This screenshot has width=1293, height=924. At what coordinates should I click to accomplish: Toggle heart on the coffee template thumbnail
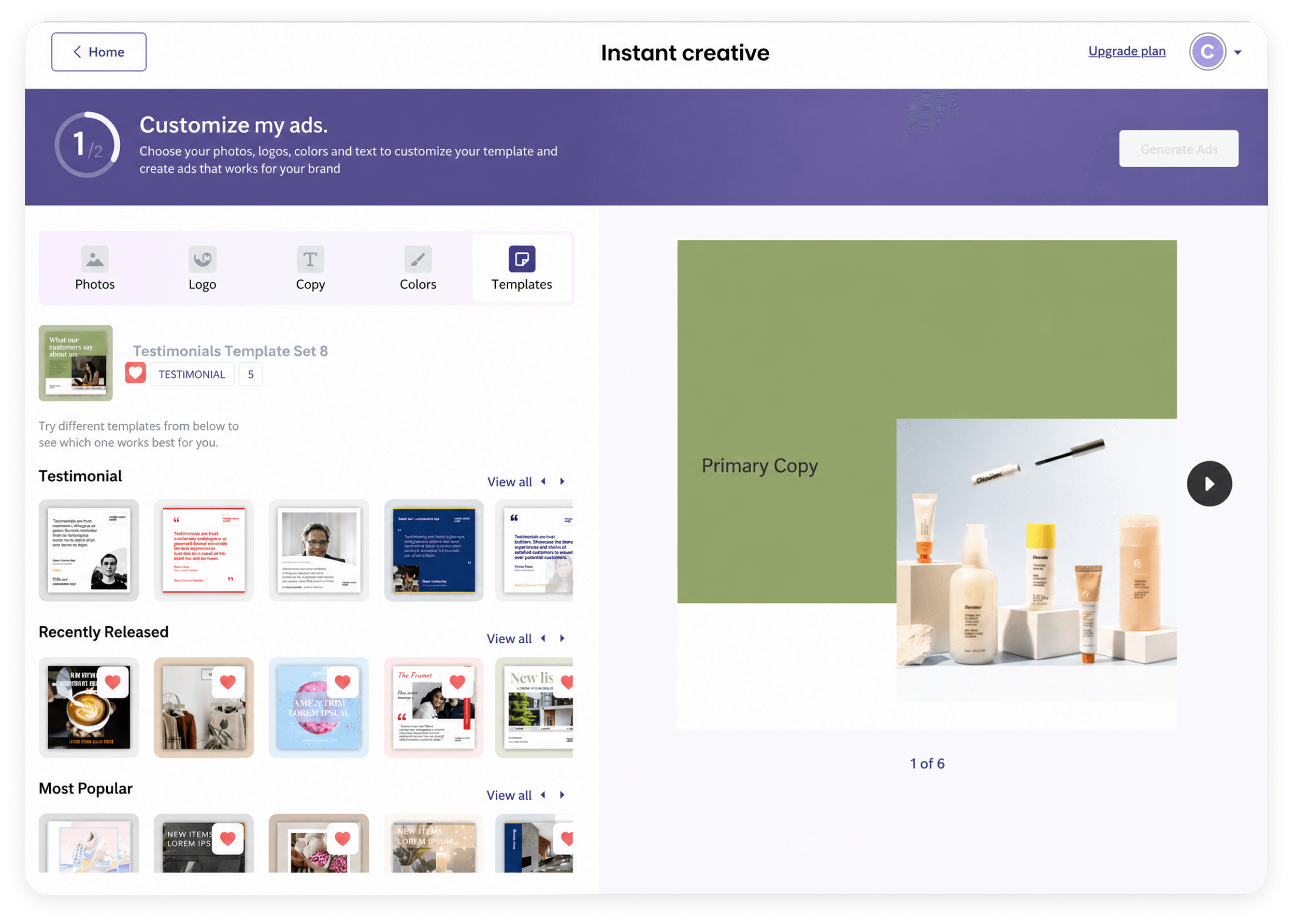113,682
